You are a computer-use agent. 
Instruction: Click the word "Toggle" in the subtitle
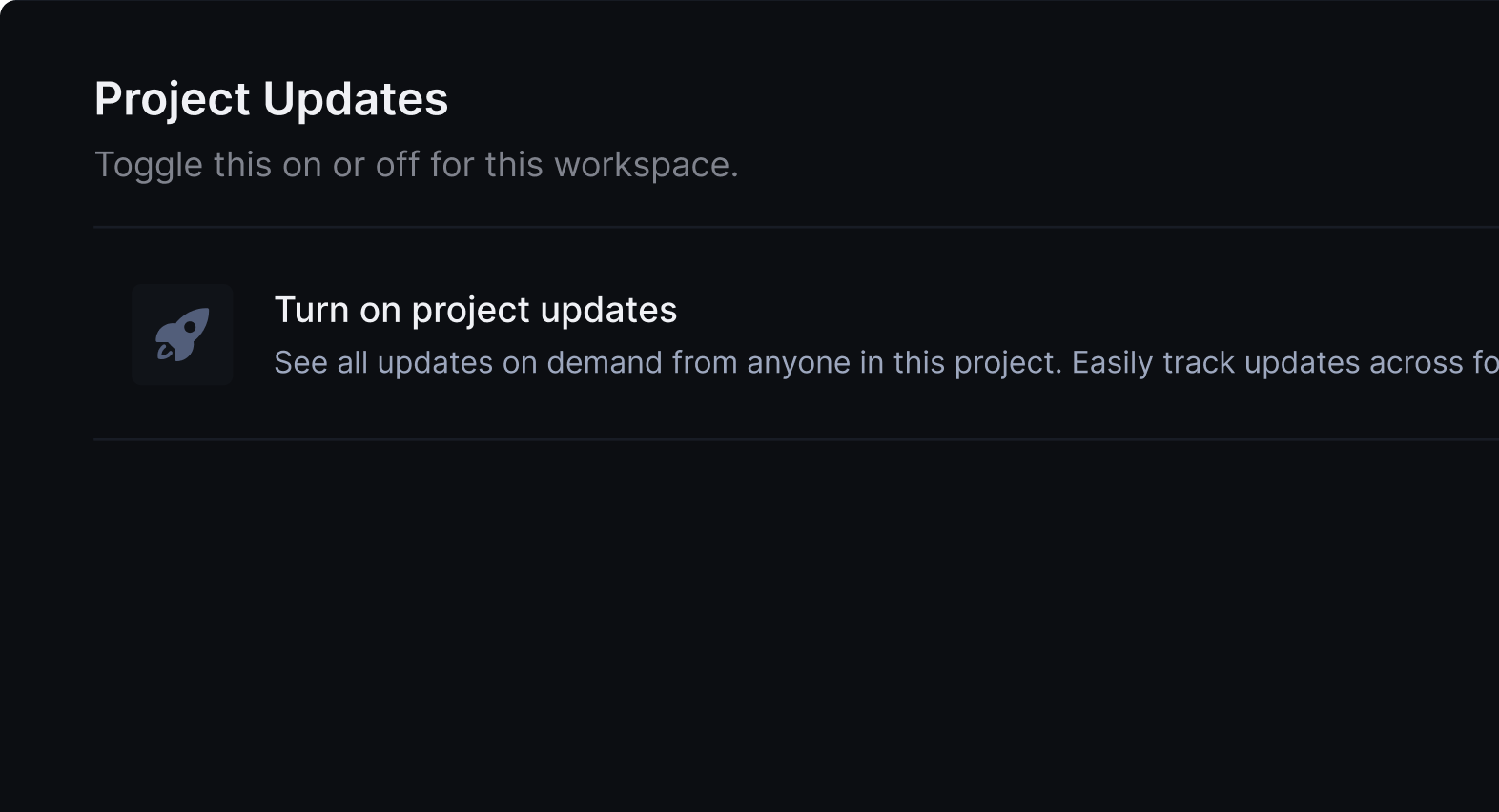point(149,165)
